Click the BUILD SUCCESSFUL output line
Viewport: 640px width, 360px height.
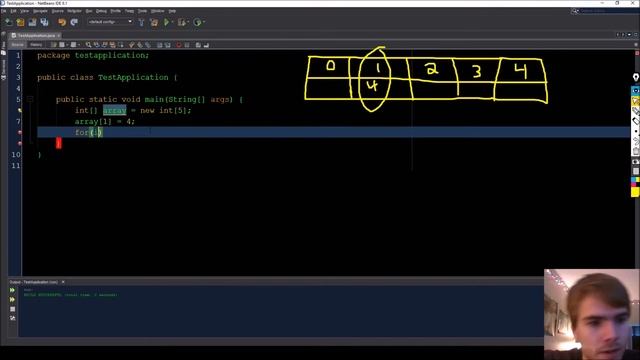coord(70,295)
